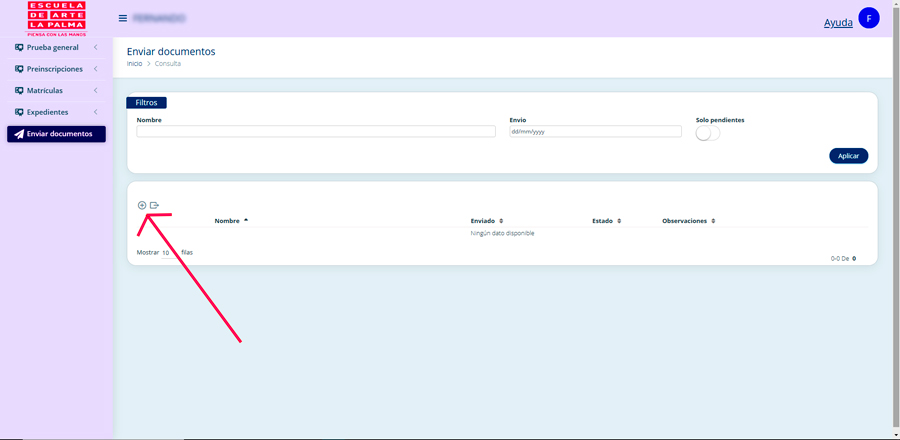
Task: Click the add new document plus icon
Action: [142, 205]
